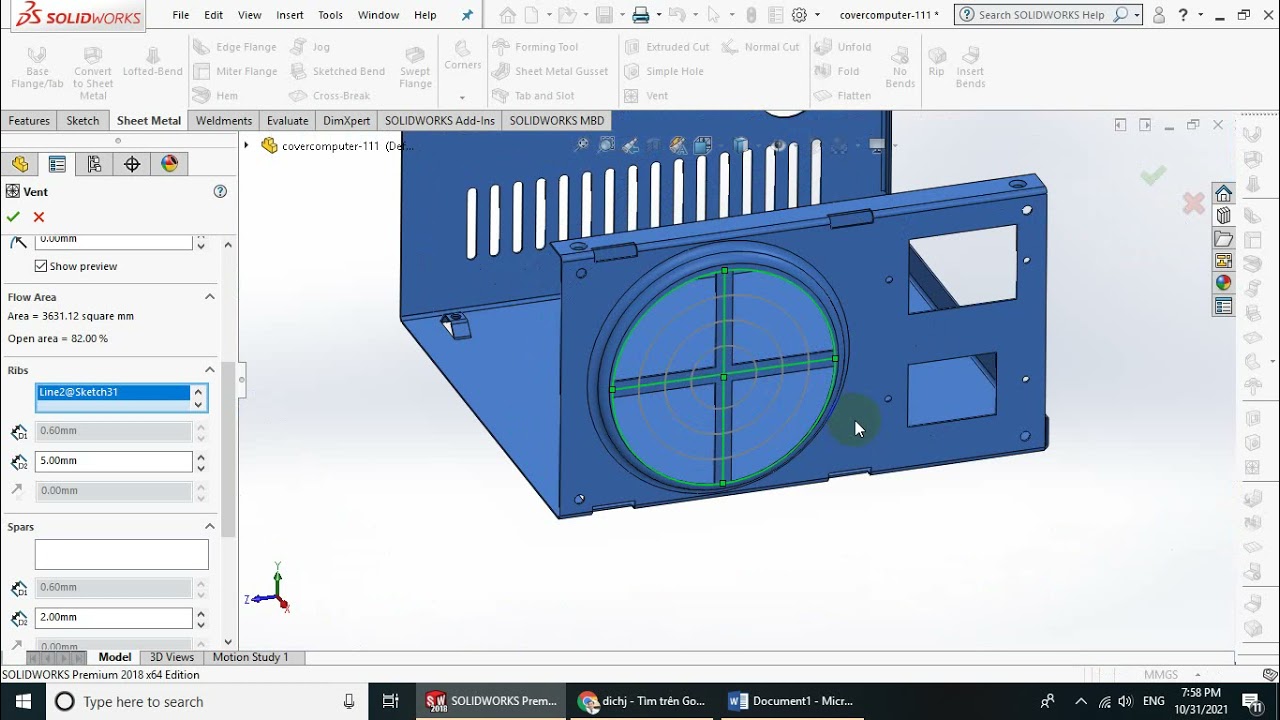
Task: Select the 3D Views bottom tab
Action: pyautogui.click(x=172, y=657)
